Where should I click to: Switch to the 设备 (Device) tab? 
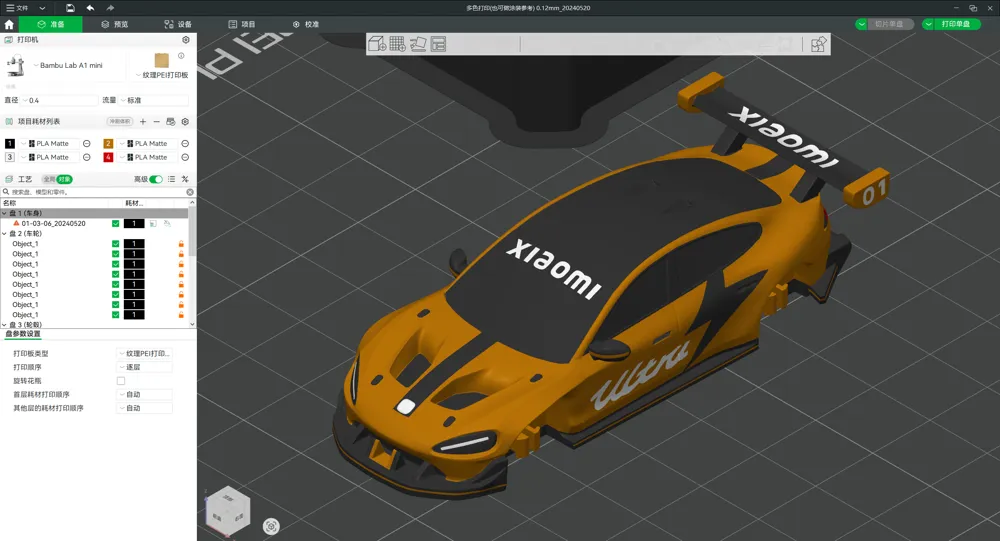(x=178, y=24)
